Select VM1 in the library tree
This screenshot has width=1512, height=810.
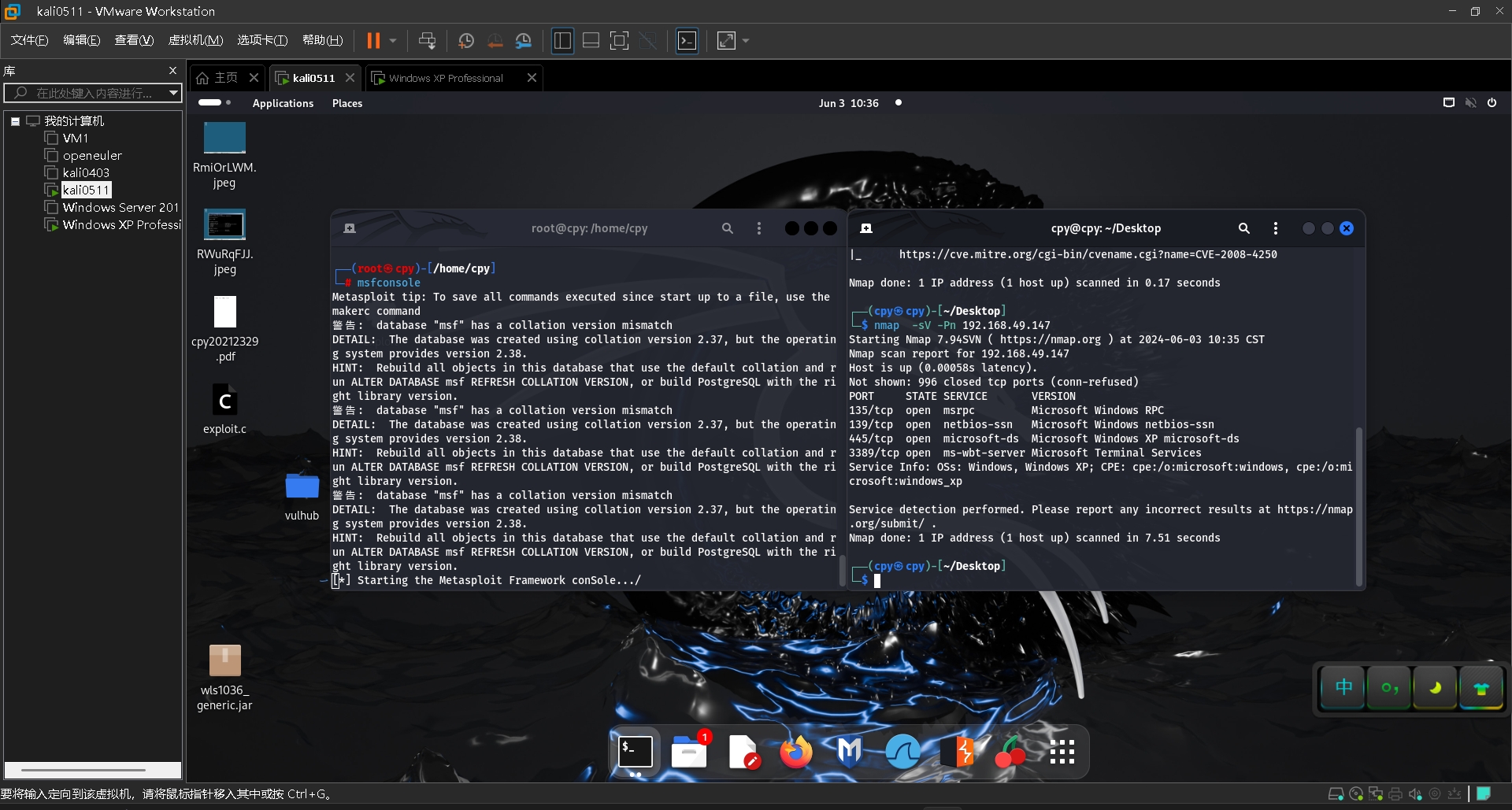[x=76, y=139]
